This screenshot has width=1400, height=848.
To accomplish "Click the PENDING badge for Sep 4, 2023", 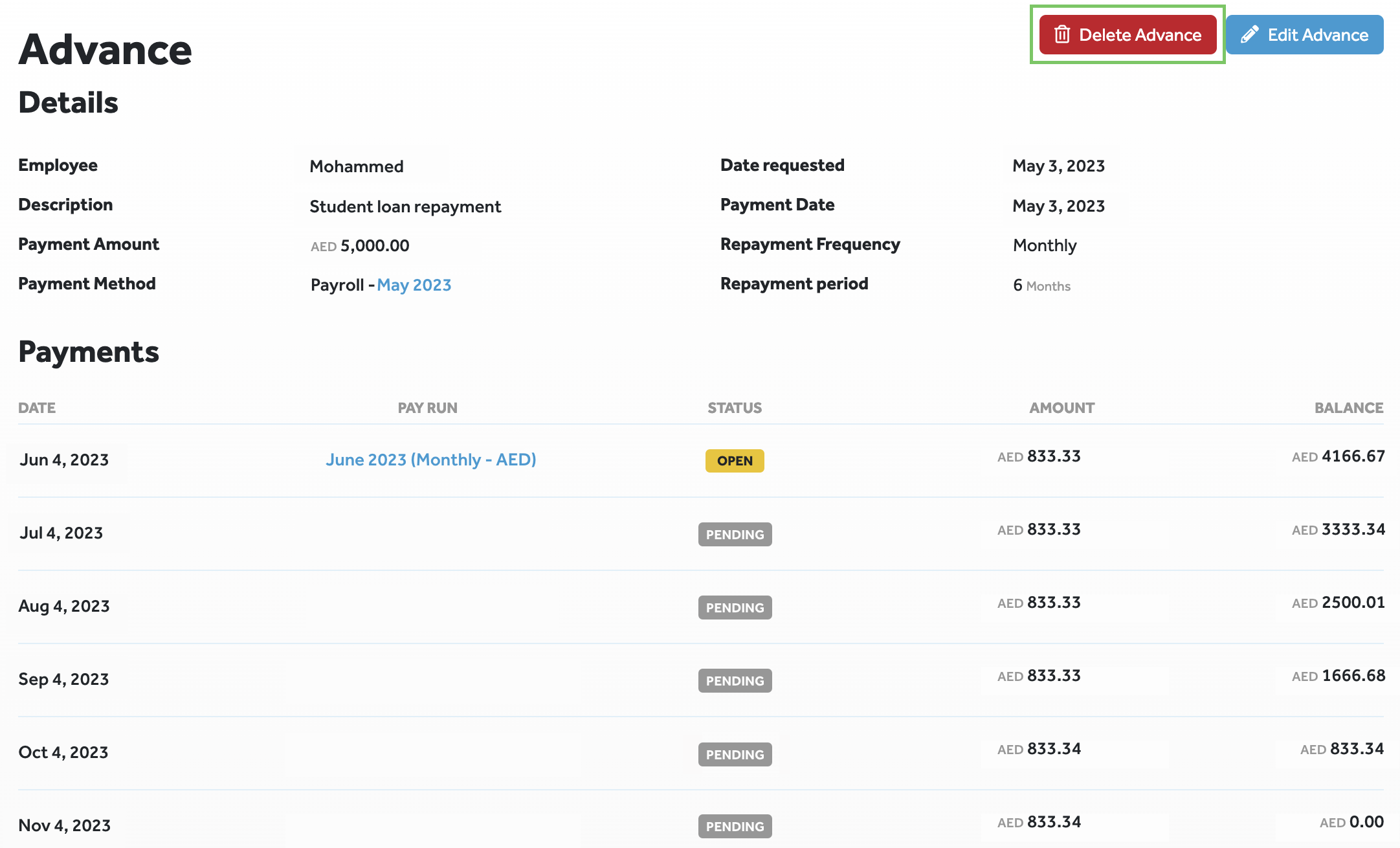I will (735, 681).
